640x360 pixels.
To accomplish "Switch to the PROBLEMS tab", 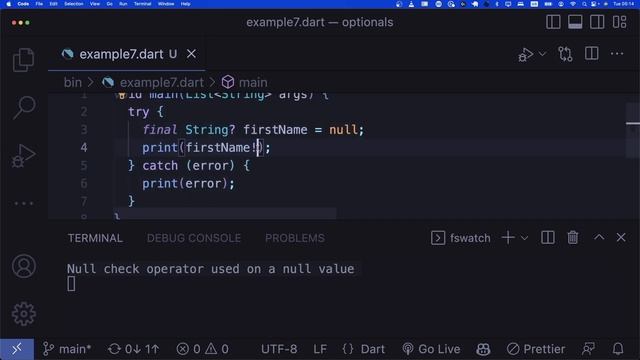I will tap(295, 238).
